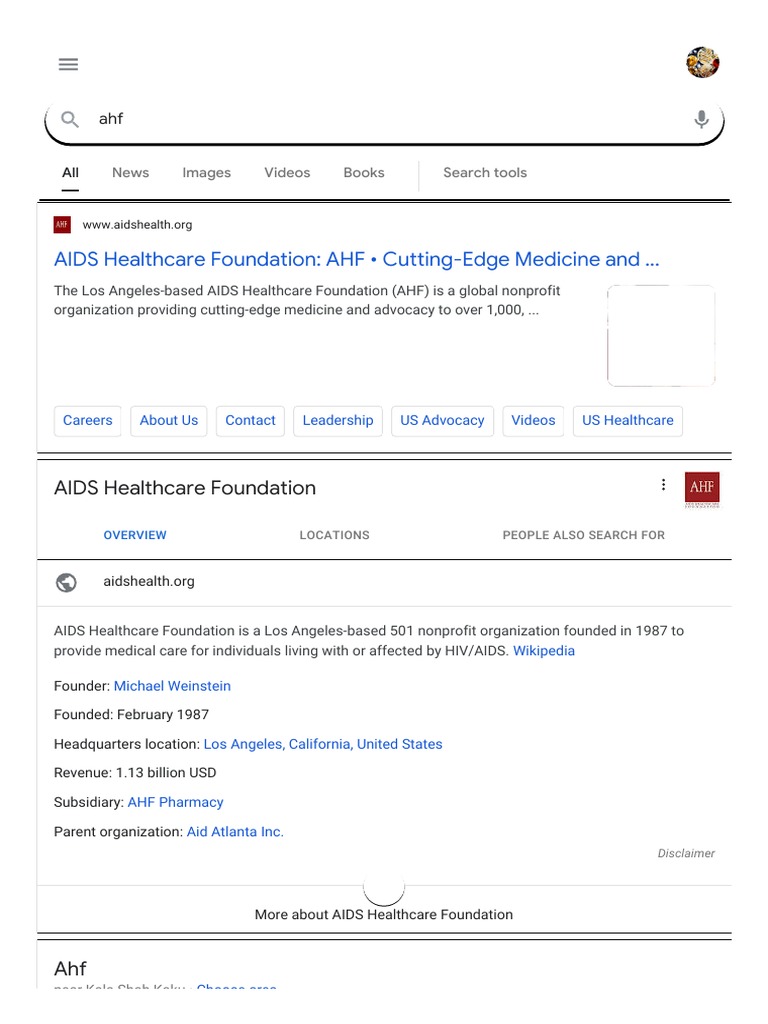Screen dimensions: 768x1024
Task: Click the AHF logo thumbnail in panel
Action: point(702,488)
